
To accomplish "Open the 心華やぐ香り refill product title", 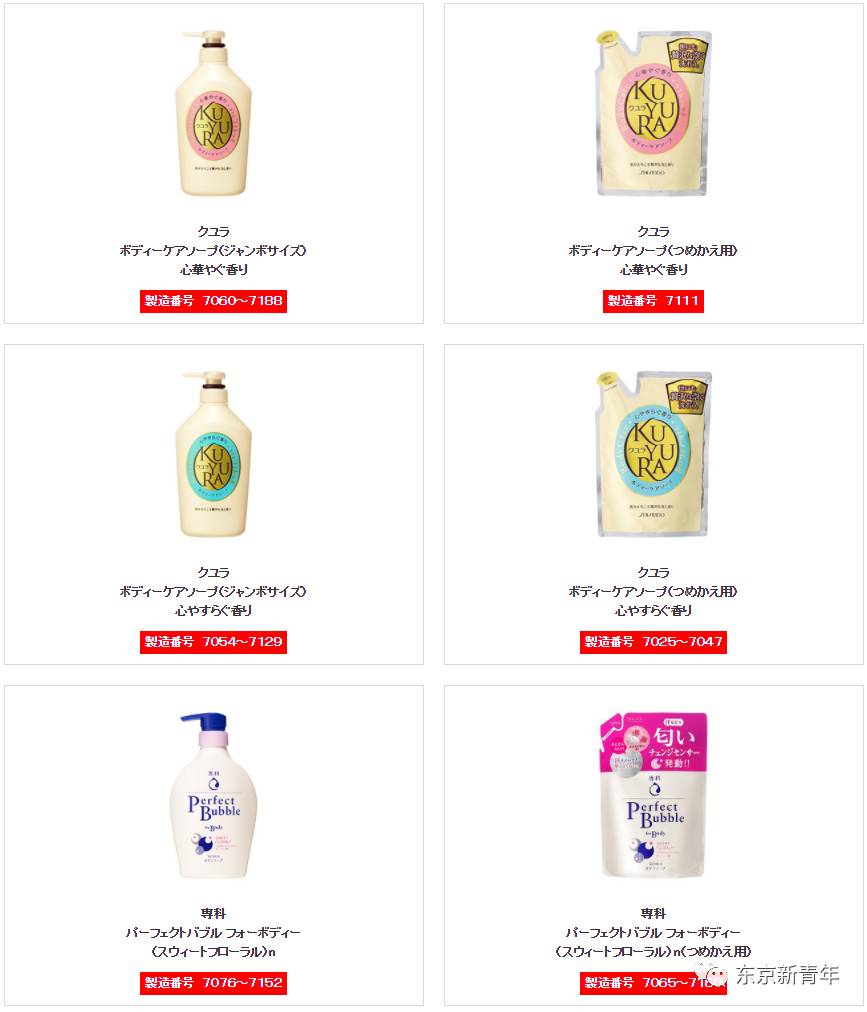I will pyautogui.click(x=653, y=250).
